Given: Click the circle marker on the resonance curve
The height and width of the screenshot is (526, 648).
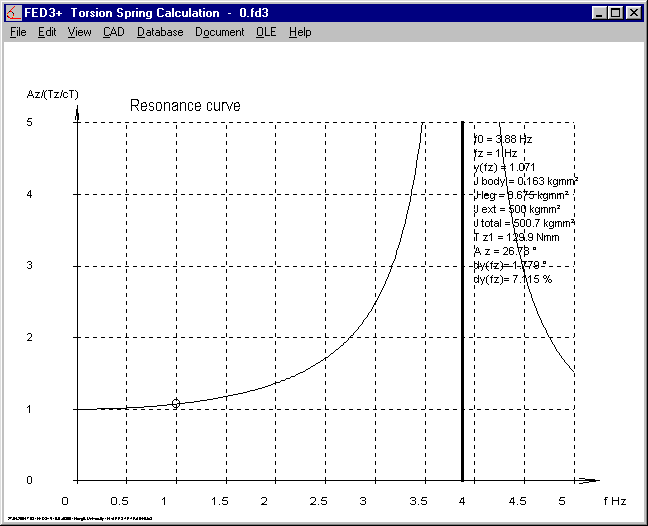Looking at the screenshot, I should coord(176,403).
